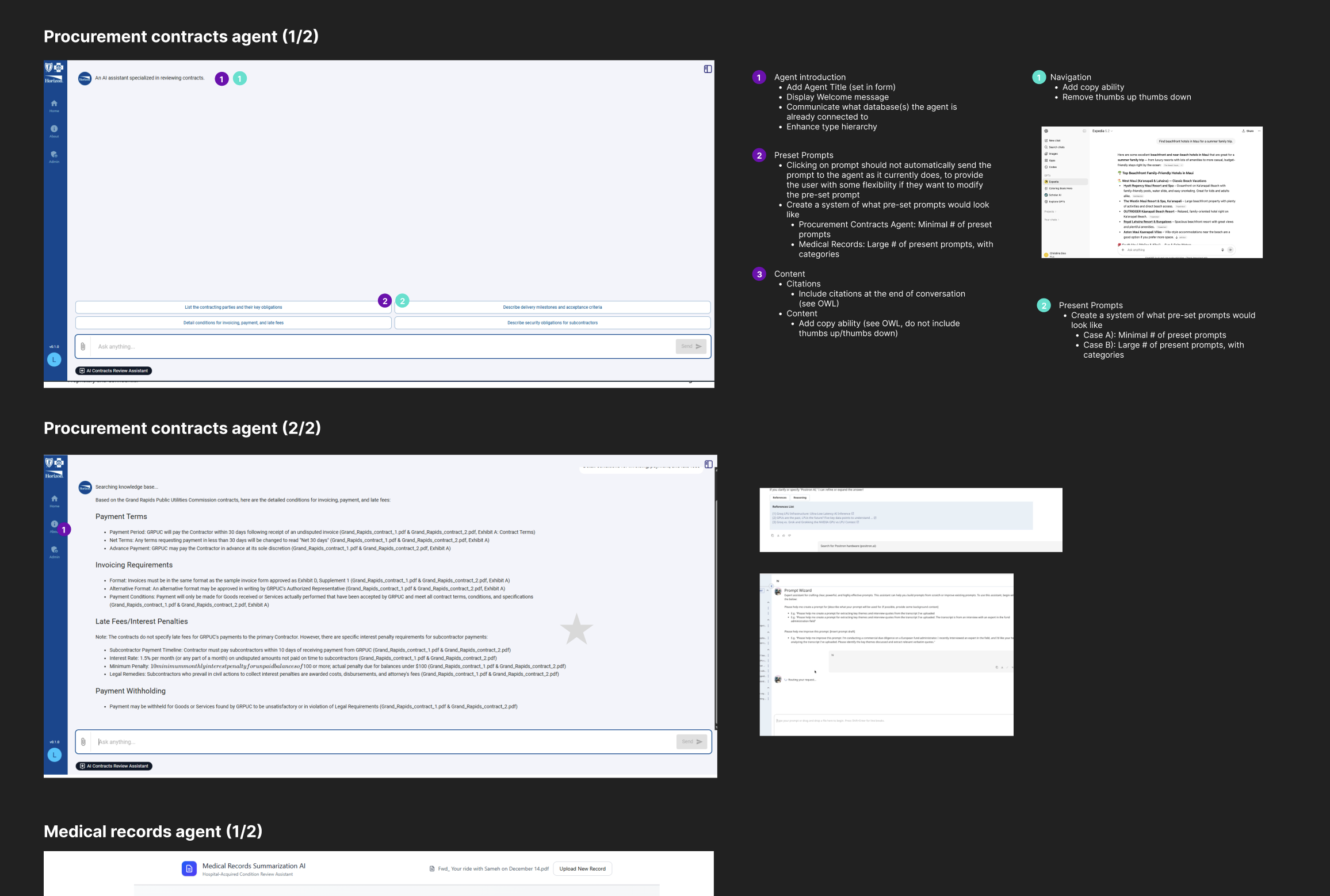The height and width of the screenshot is (896, 1330).
Task: Select the Expedia chat reference screenshot thumbnail
Action: click(1152, 192)
